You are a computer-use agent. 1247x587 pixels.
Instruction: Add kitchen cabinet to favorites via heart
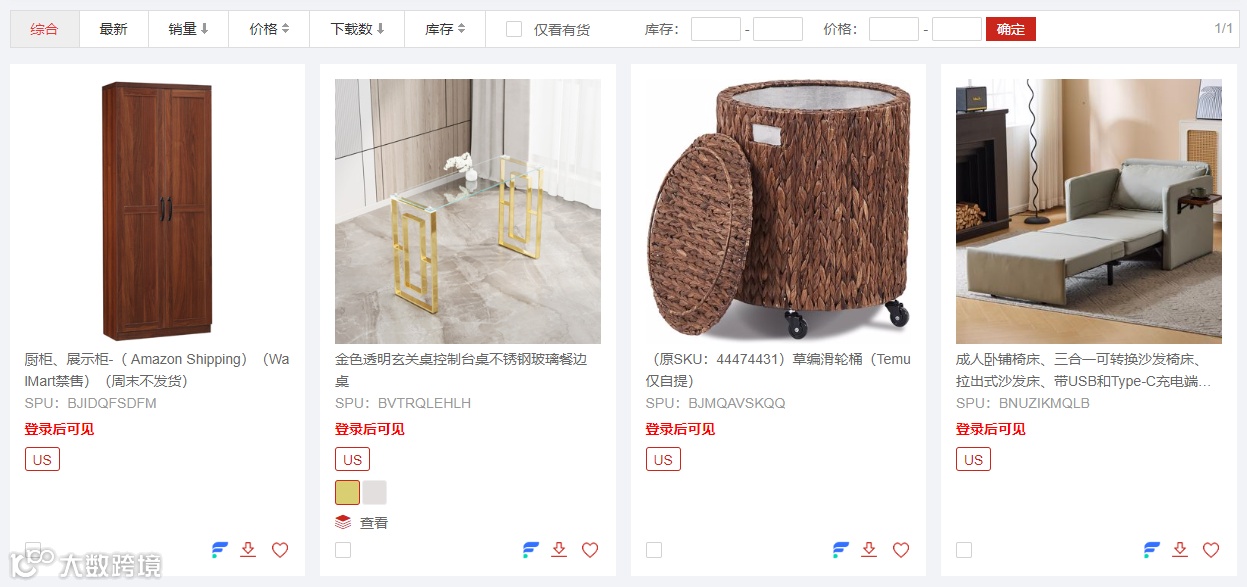click(280, 549)
